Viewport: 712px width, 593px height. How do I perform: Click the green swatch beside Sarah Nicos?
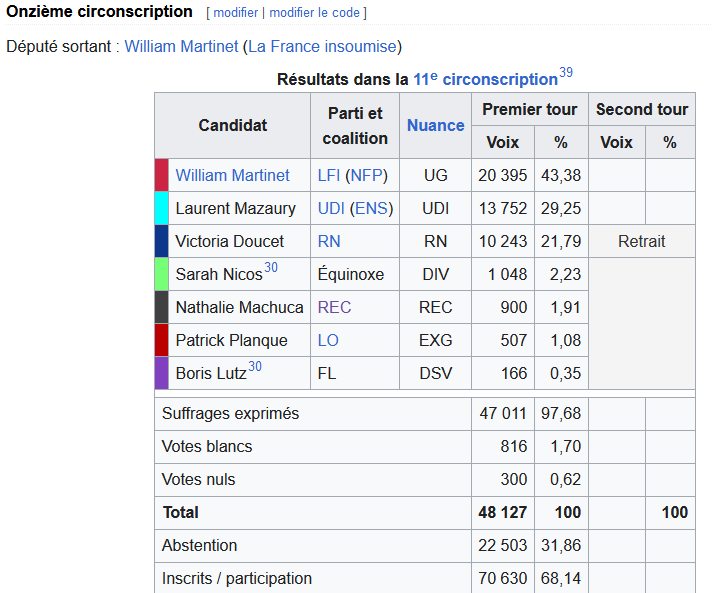162,274
